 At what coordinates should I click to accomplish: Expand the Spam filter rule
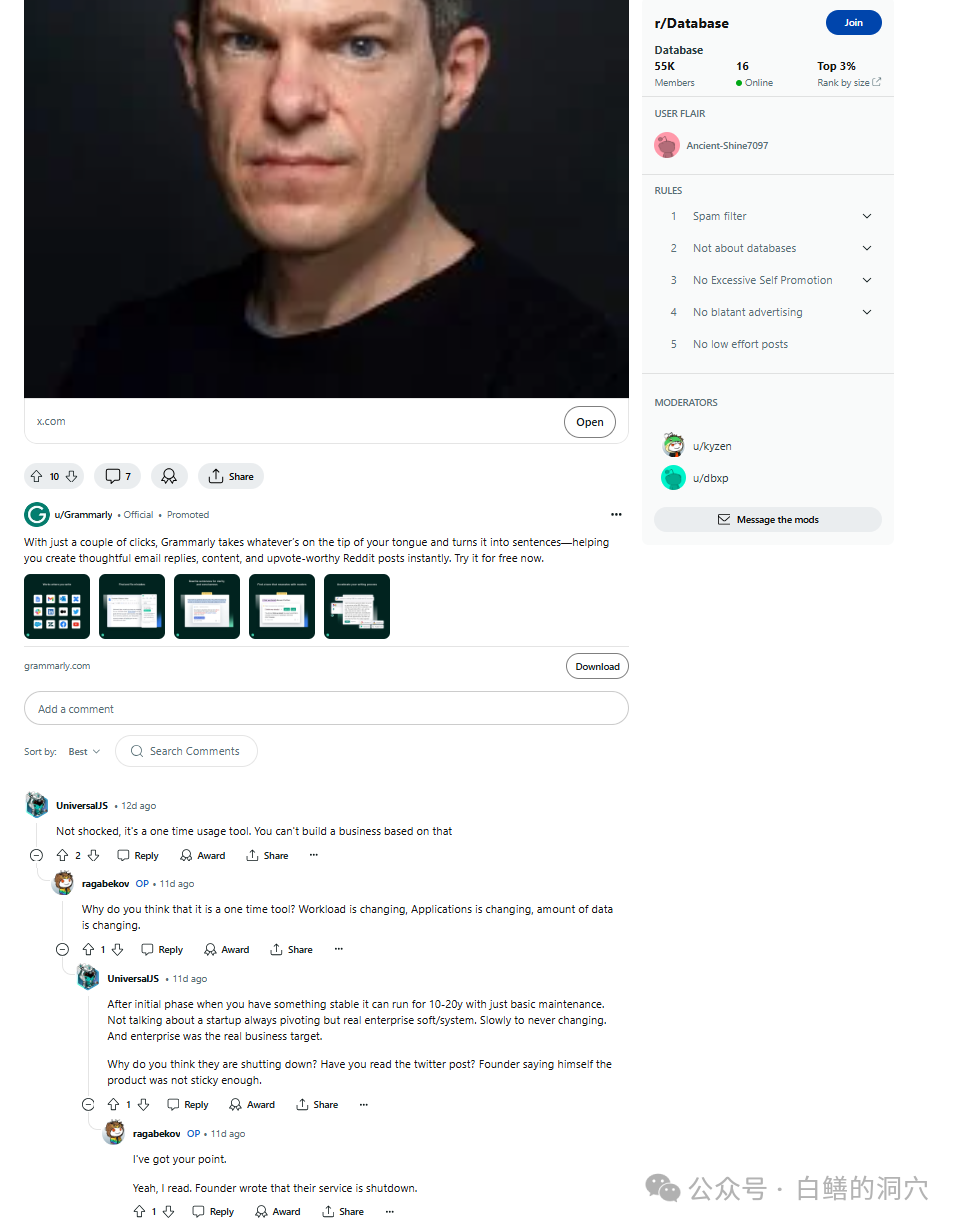tap(867, 216)
